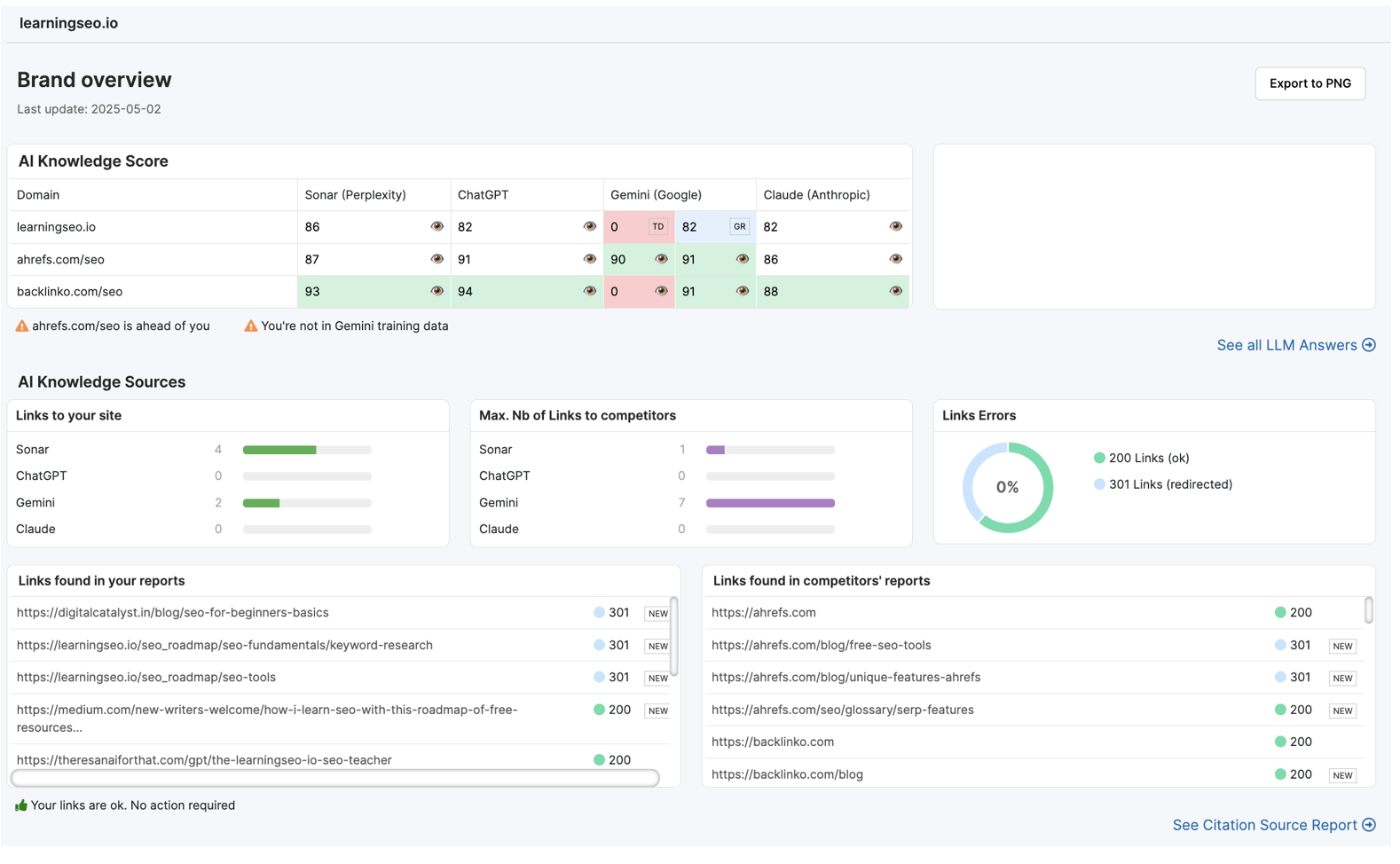Click Gemini purple bar in Links to competitors
The image size is (1400, 864).
tap(770, 503)
